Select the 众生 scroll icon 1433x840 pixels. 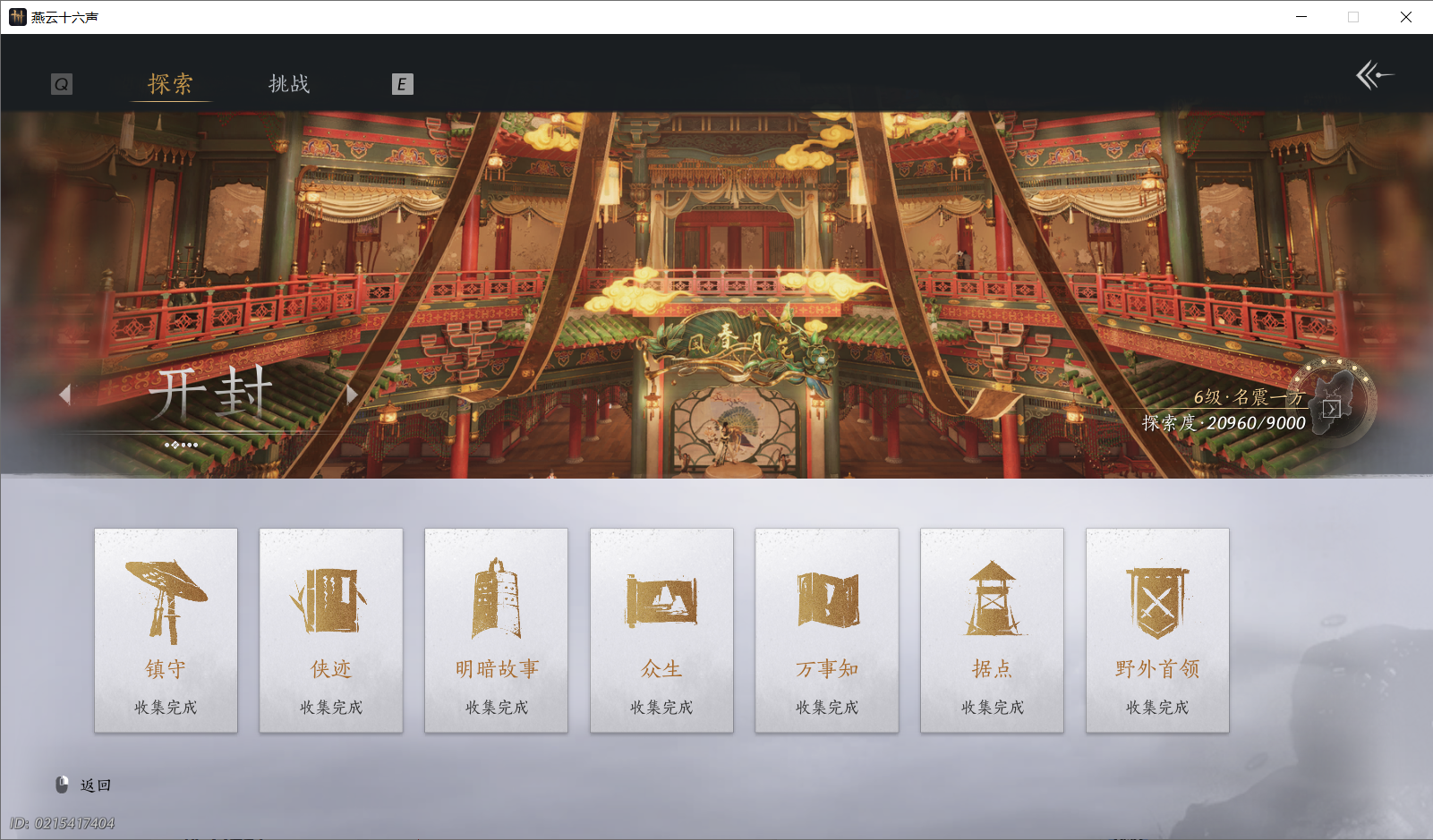point(661,596)
